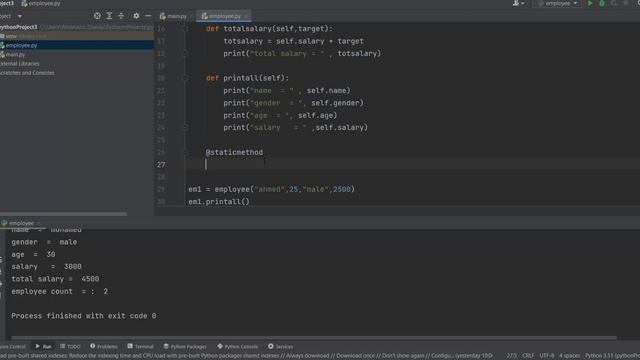
Task: Click 'totsalary = self.salary + target' line
Action: click(293, 41)
